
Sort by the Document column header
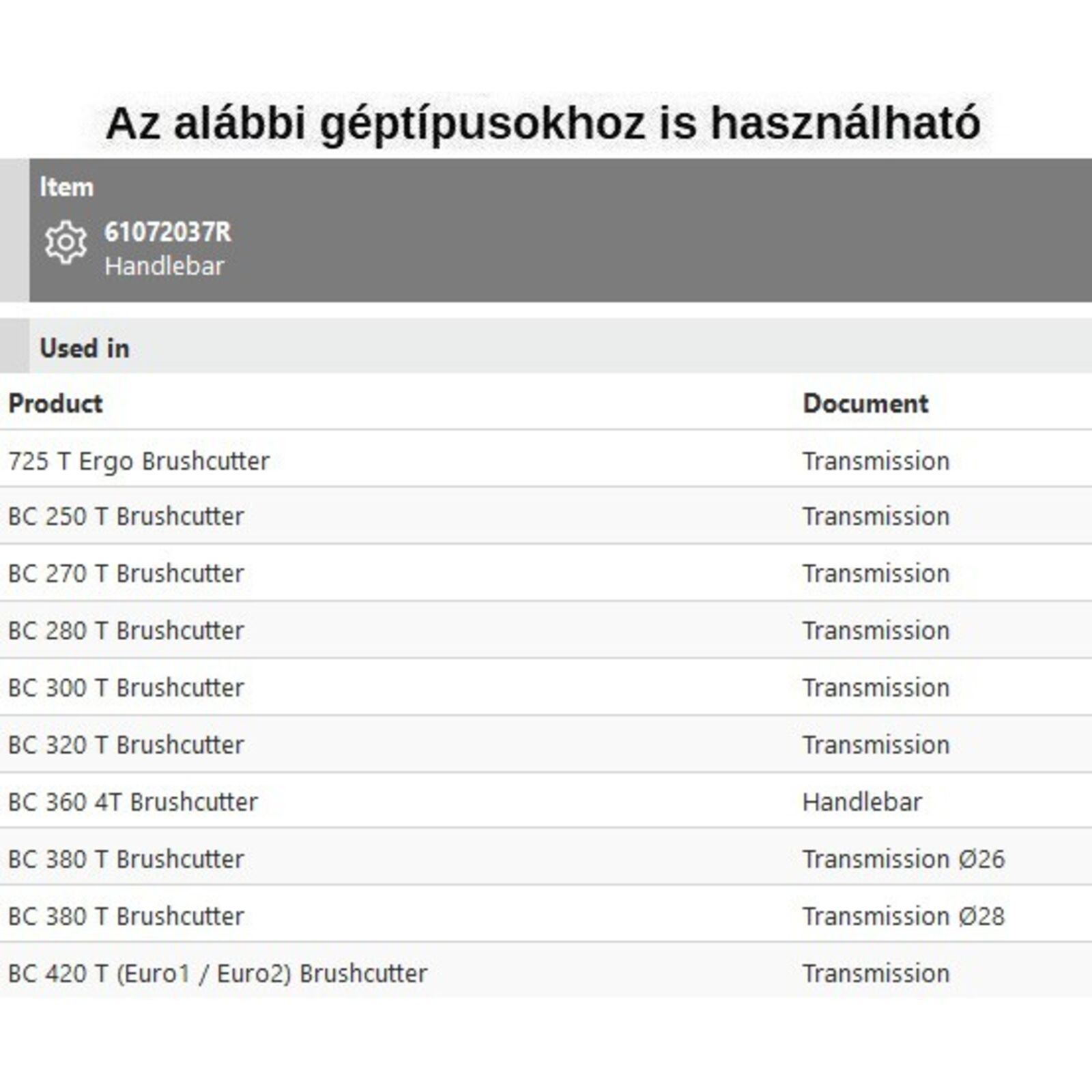(865, 403)
